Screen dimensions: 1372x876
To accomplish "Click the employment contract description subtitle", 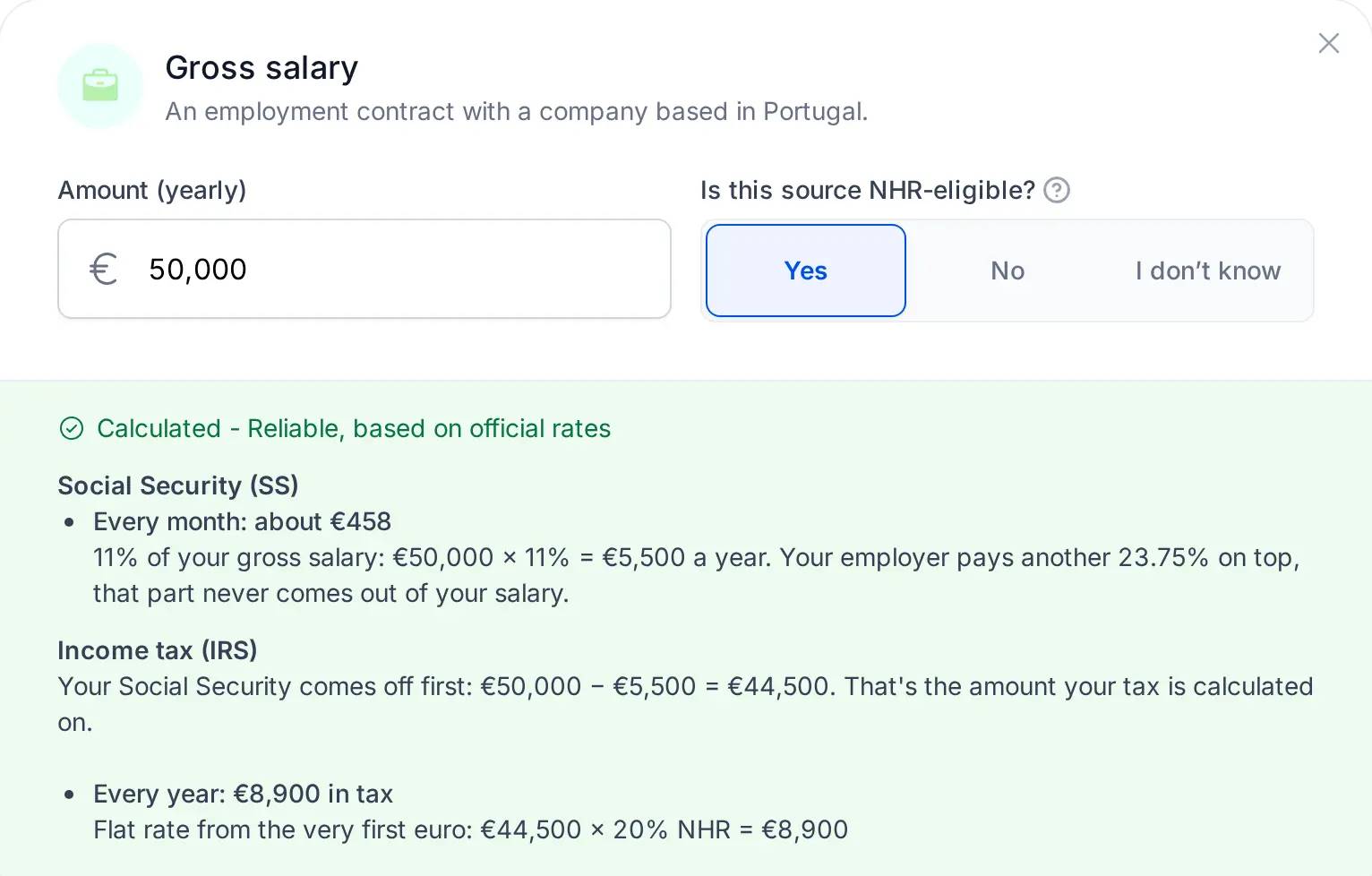I will (517, 112).
